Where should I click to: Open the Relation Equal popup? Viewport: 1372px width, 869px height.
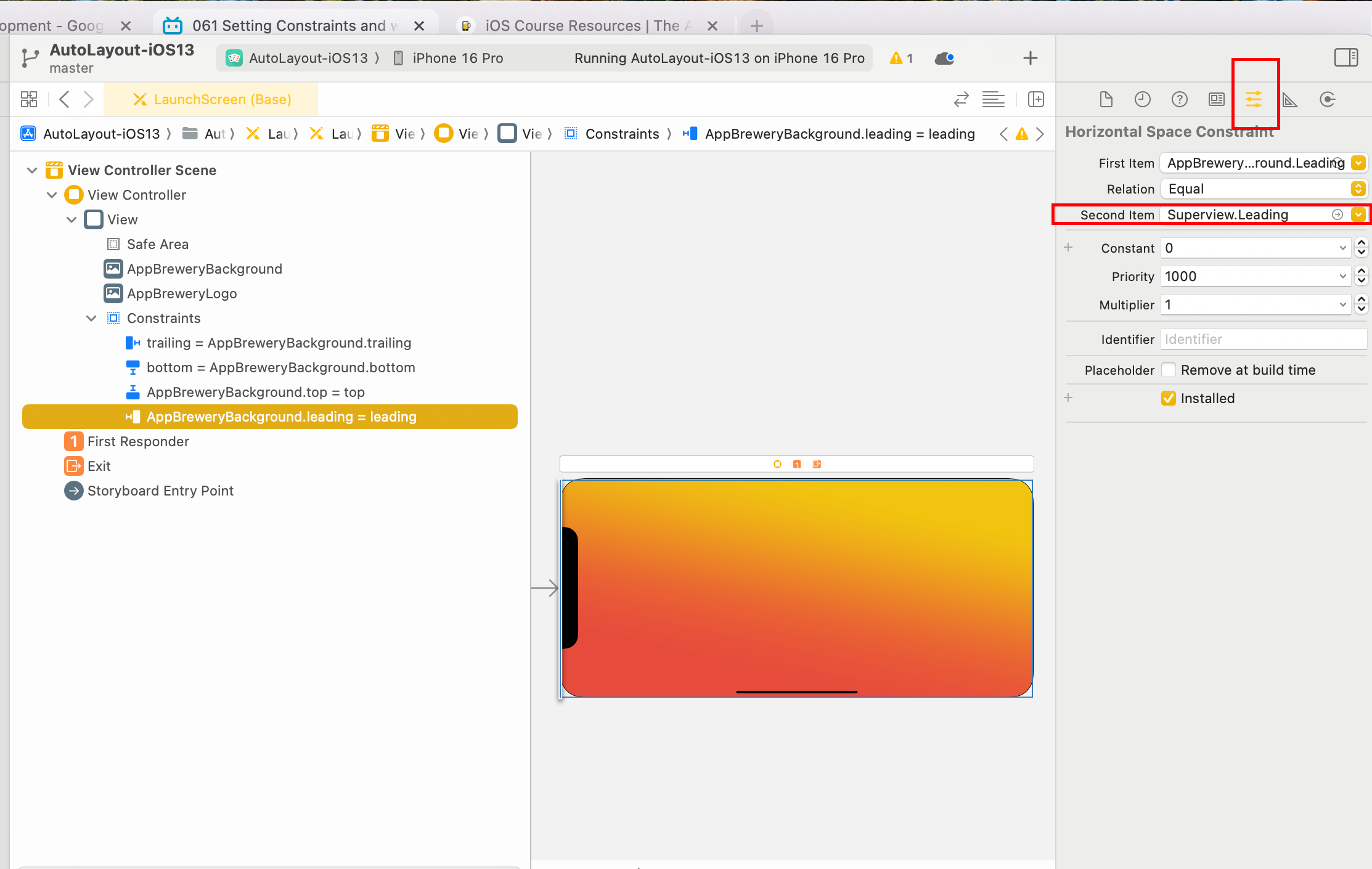[x=1263, y=189]
